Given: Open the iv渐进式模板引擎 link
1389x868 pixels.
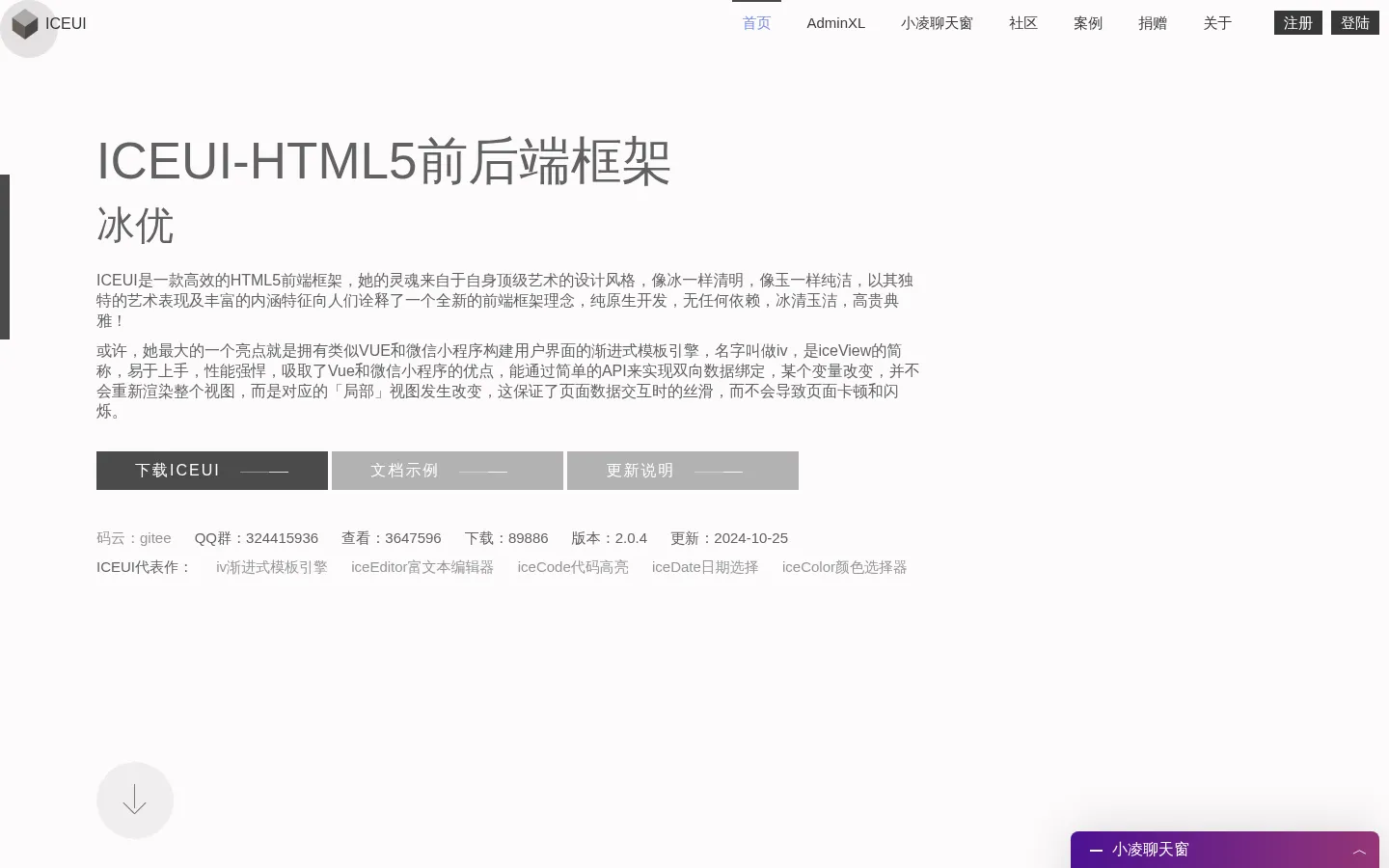Looking at the screenshot, I should (272, 567).
